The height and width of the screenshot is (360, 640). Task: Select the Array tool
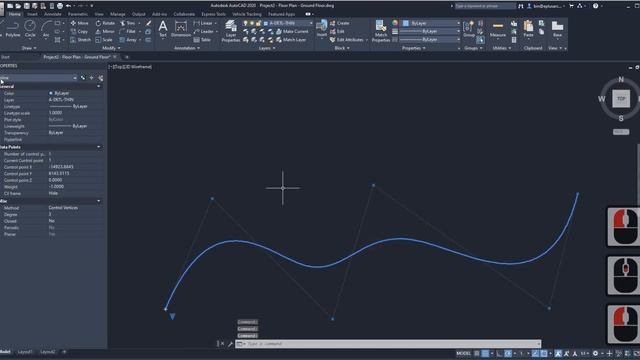point(128,40)
